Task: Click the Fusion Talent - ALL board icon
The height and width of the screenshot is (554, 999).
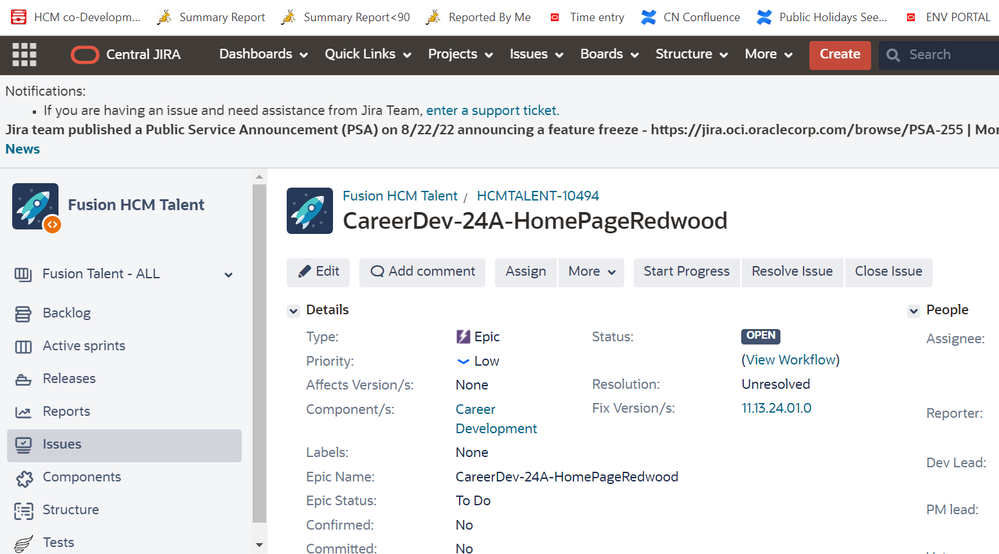Action: click(x=23, y=274)
